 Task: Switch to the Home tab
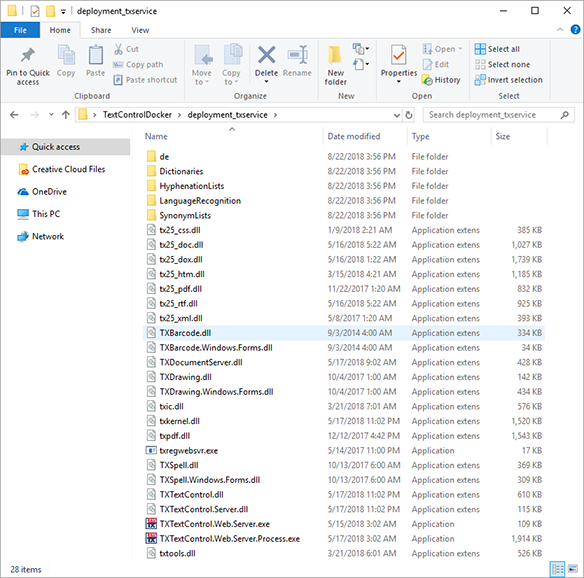click(60, 30)
